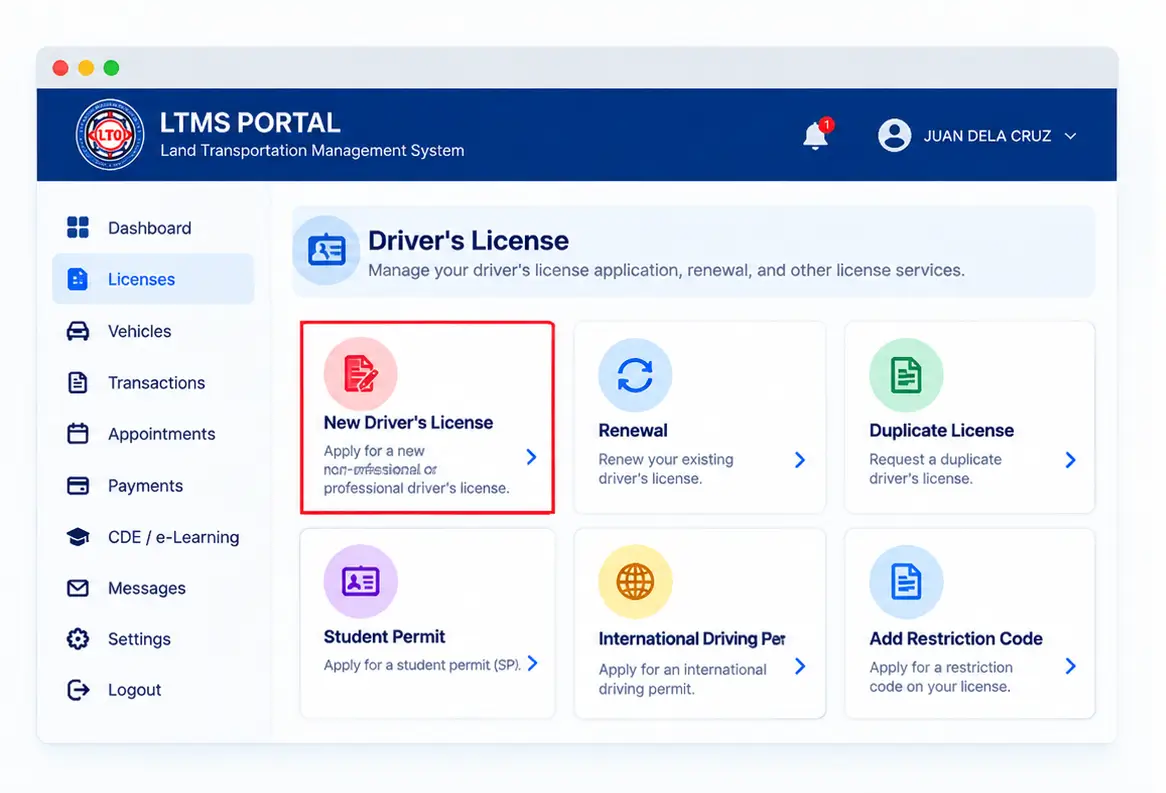The image size is (1166, 793).
Task: Click the Logout arrow icon
Action: [x=78, y=690]
